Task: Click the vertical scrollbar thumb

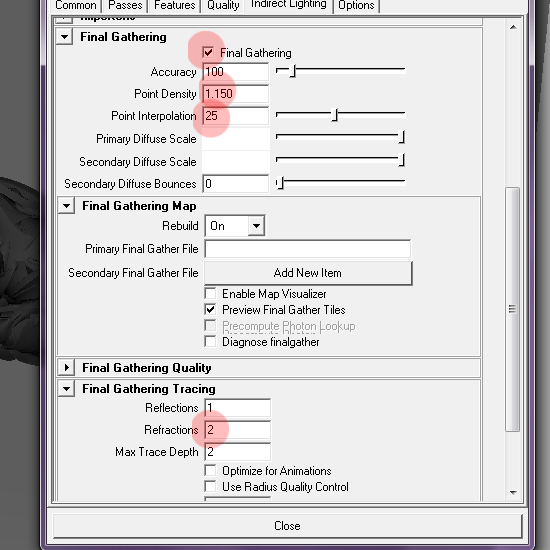Action: tap(512, 309)
